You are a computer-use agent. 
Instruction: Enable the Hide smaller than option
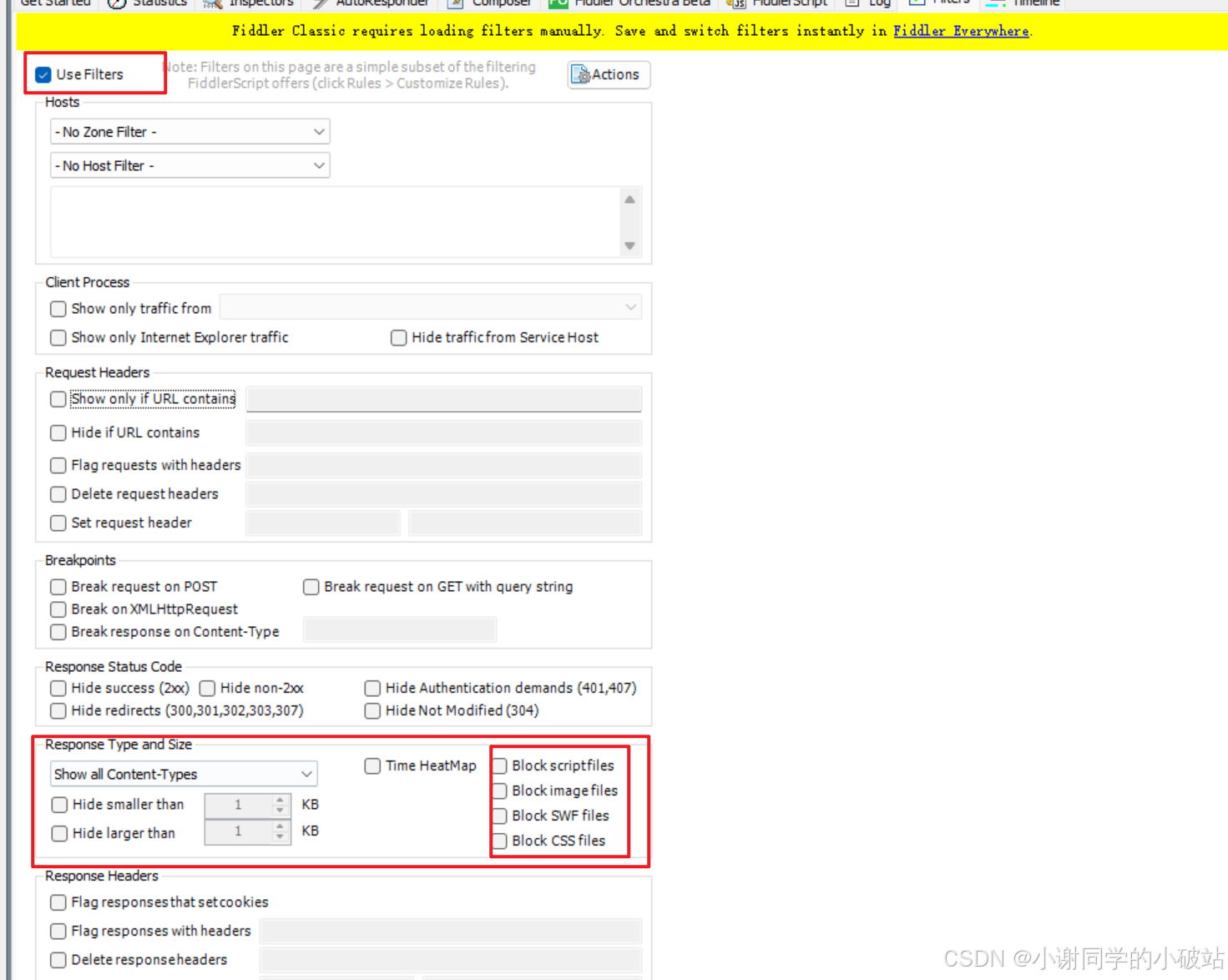coord(59,805)
